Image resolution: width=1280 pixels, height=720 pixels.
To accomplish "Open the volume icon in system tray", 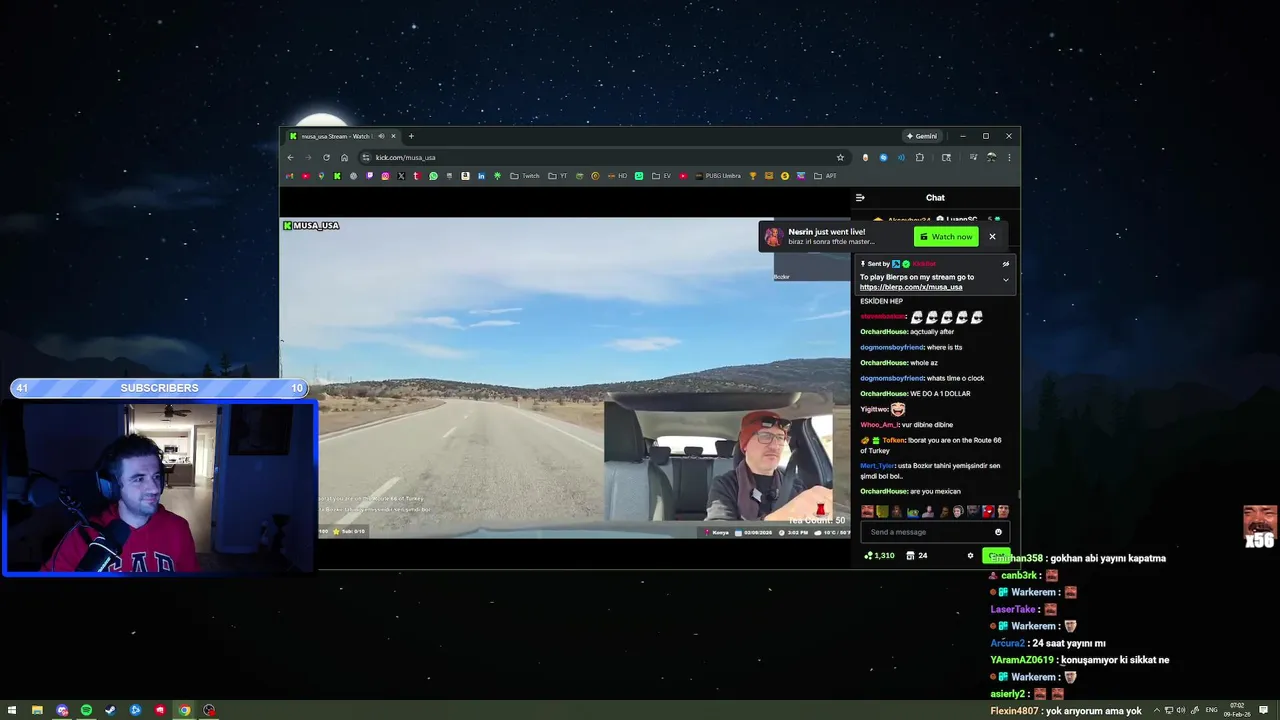I will [1181, 710].
